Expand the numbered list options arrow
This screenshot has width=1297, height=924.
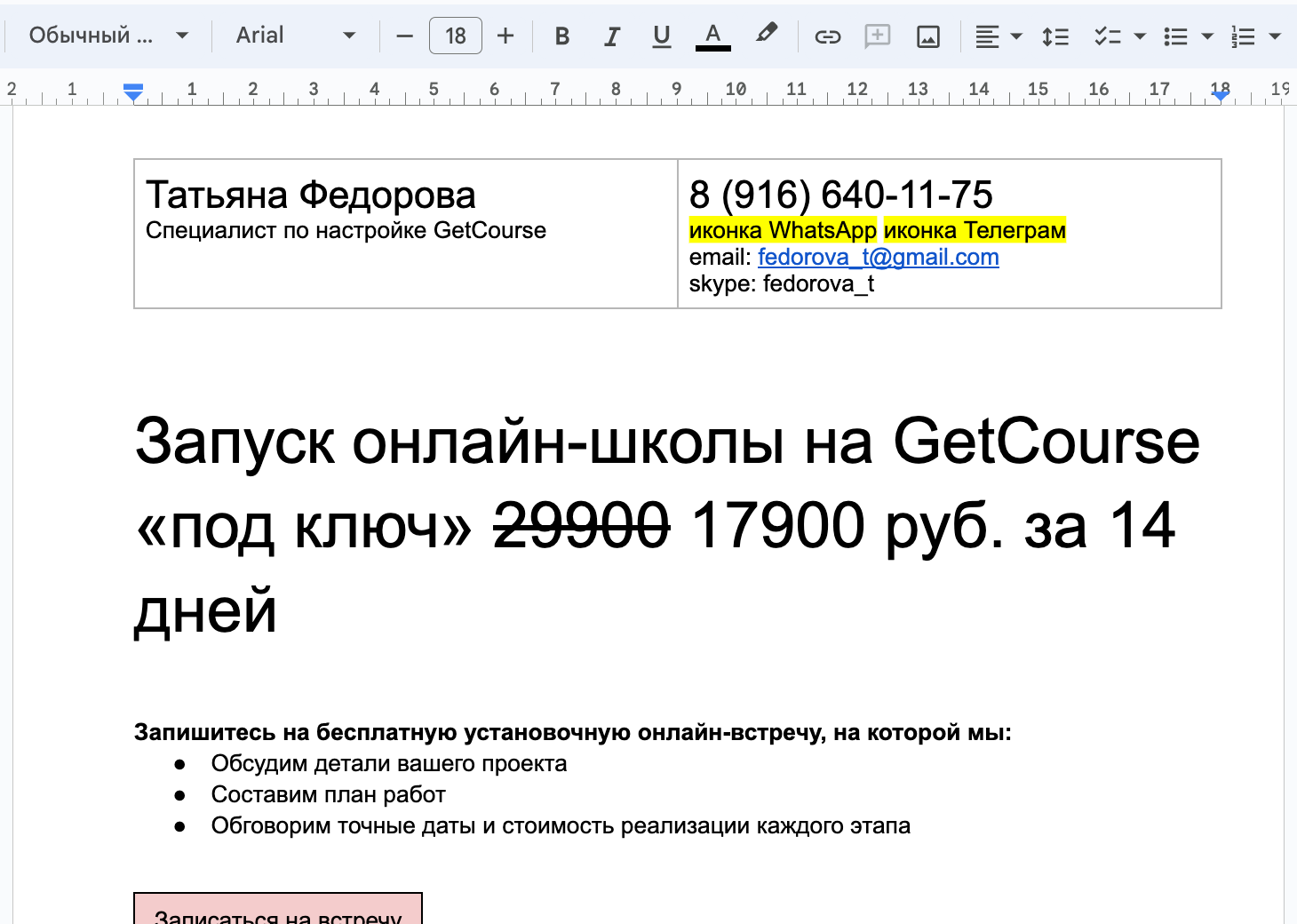point(1275,36)
